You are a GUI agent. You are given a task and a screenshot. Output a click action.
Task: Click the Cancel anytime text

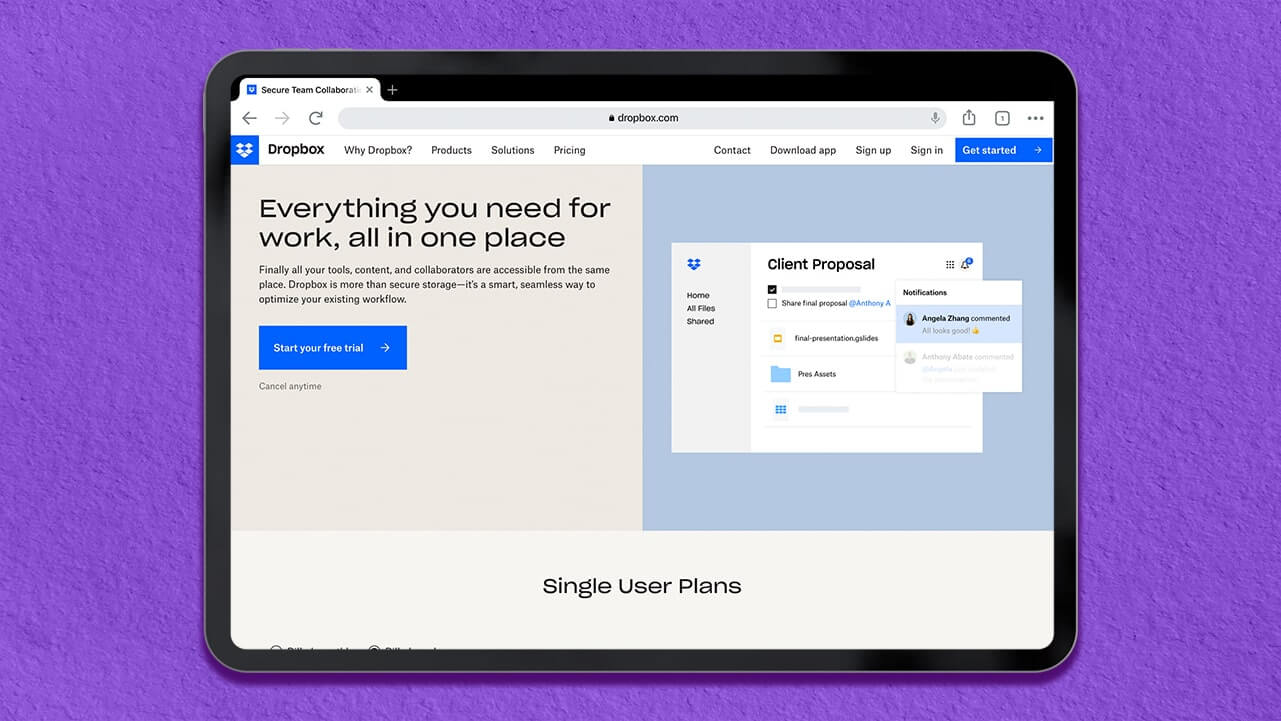[290, 386]
